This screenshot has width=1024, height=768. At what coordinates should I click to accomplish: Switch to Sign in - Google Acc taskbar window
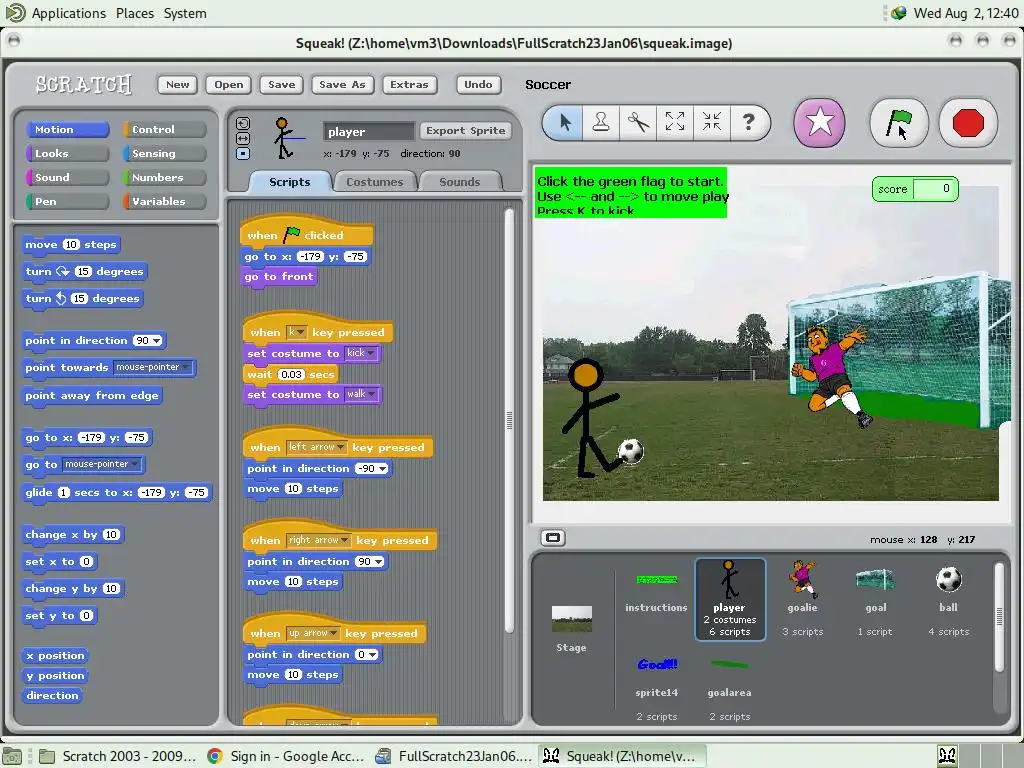coord(285,756)
